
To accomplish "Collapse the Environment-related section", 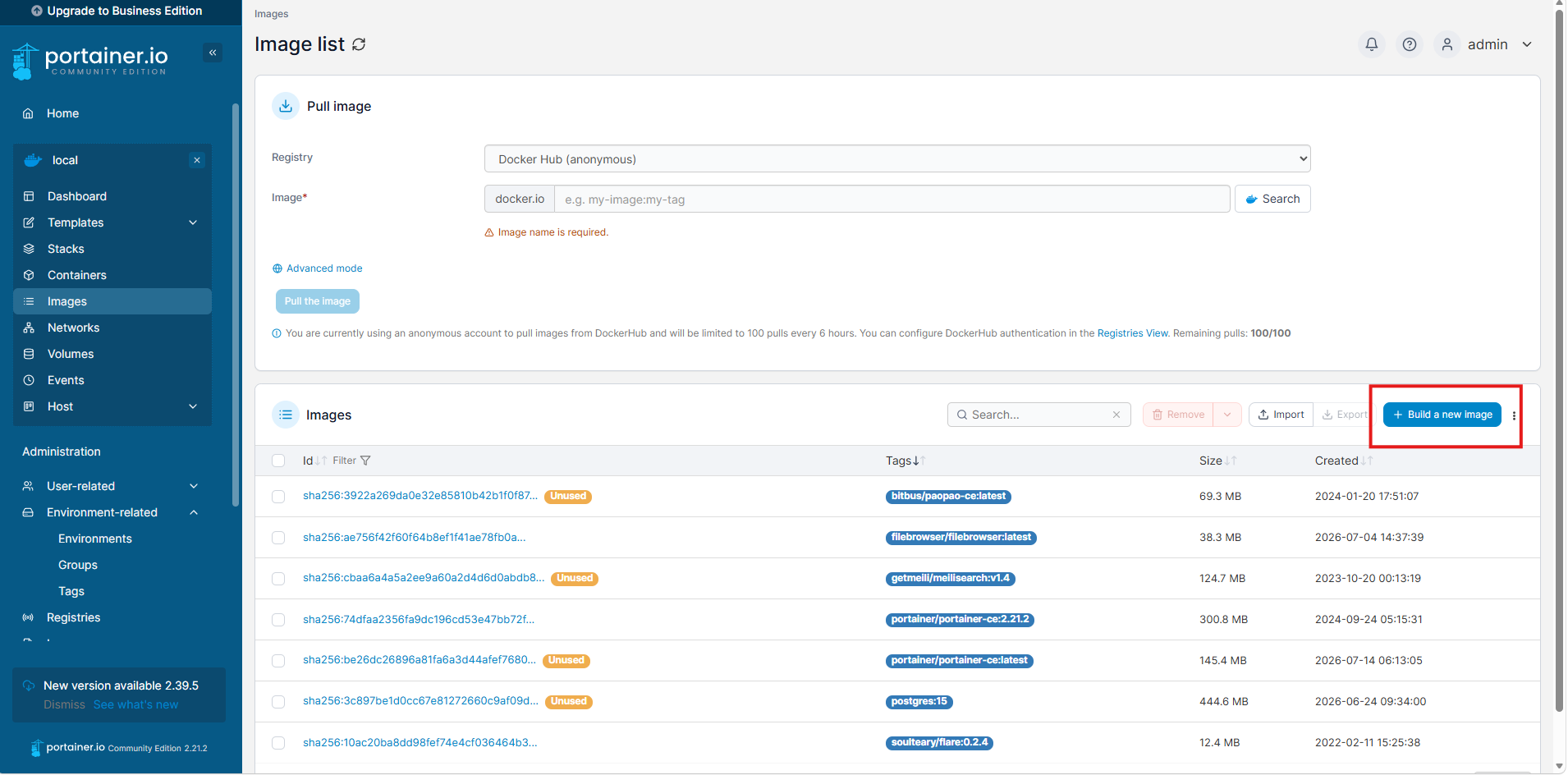I will click(x=194, y=512).
